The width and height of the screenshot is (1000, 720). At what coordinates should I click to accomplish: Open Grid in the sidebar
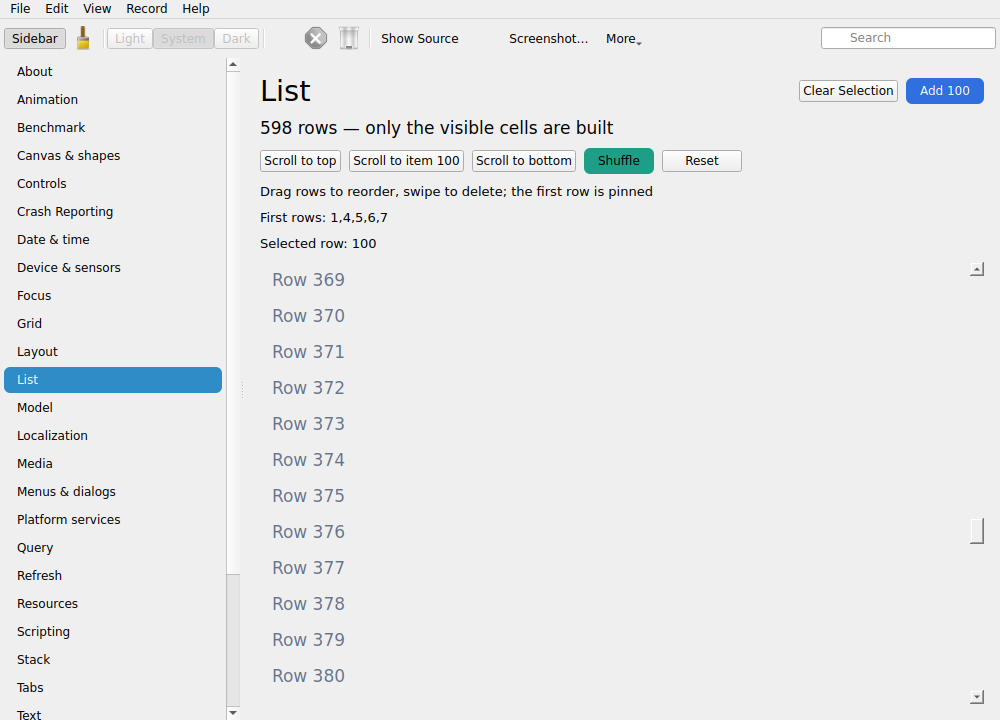[113, 324]
